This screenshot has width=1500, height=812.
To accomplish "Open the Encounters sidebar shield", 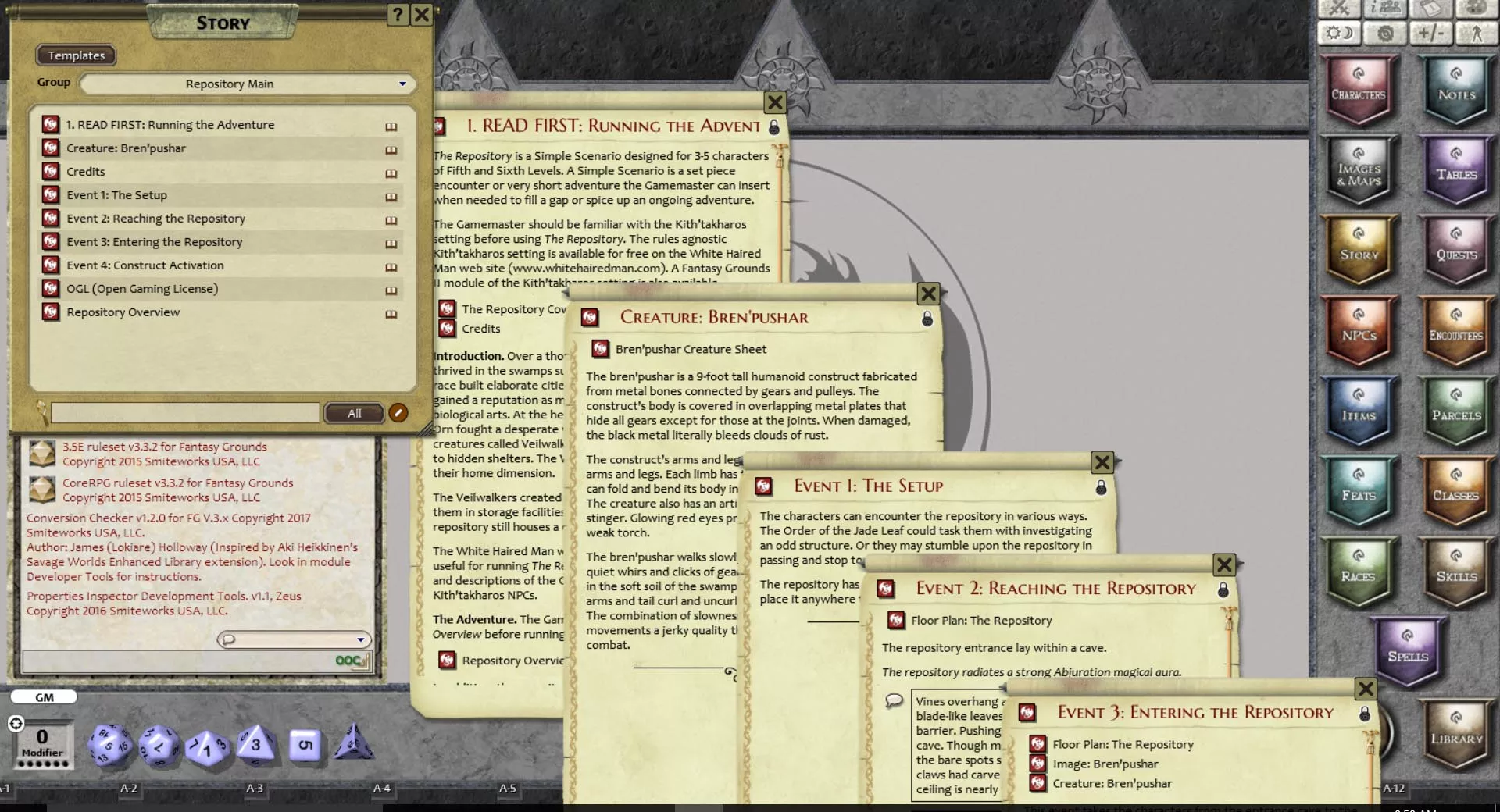I will pos(1456,332).
